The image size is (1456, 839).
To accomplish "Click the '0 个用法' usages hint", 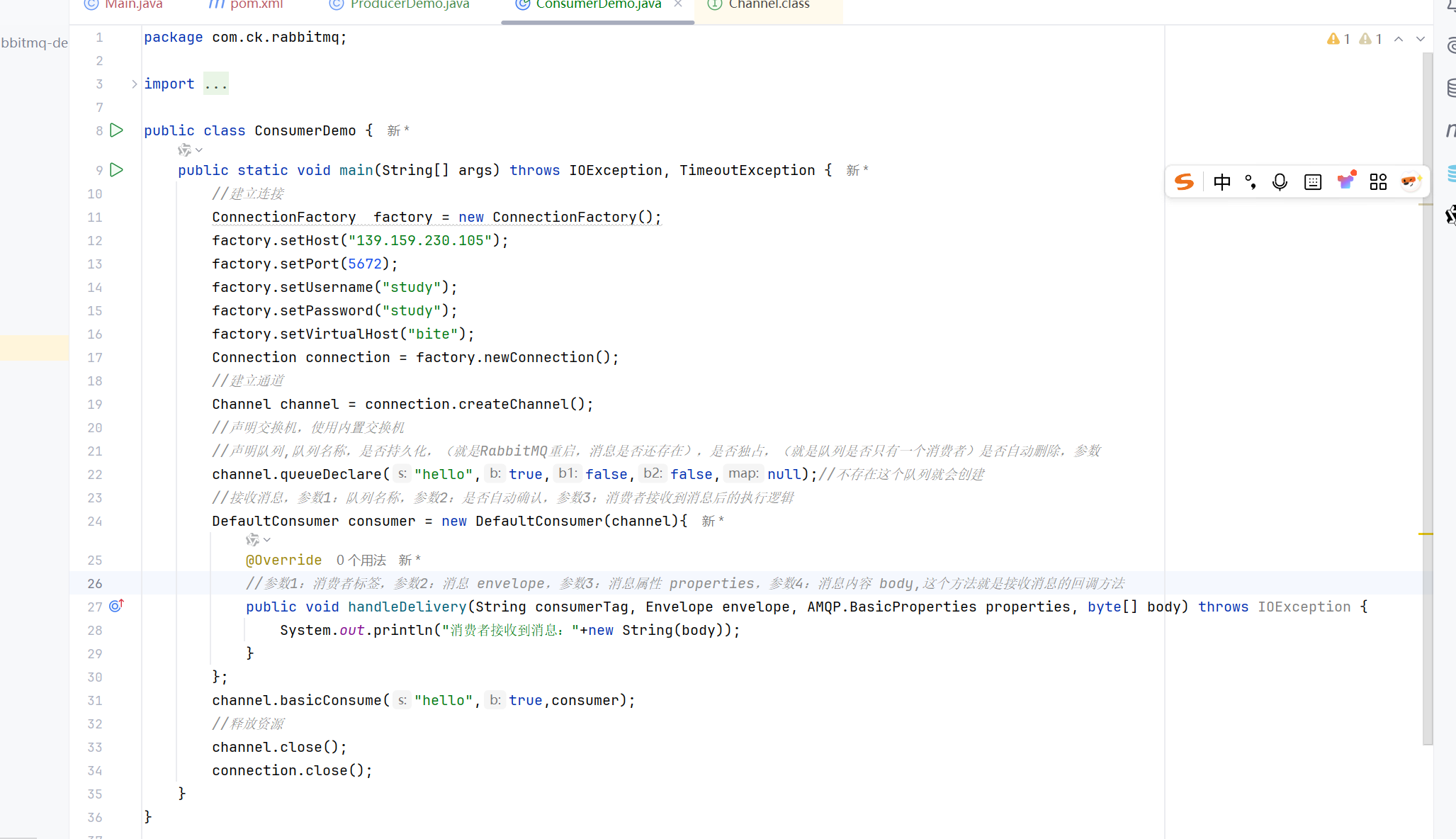I will (x=361, y=560).
